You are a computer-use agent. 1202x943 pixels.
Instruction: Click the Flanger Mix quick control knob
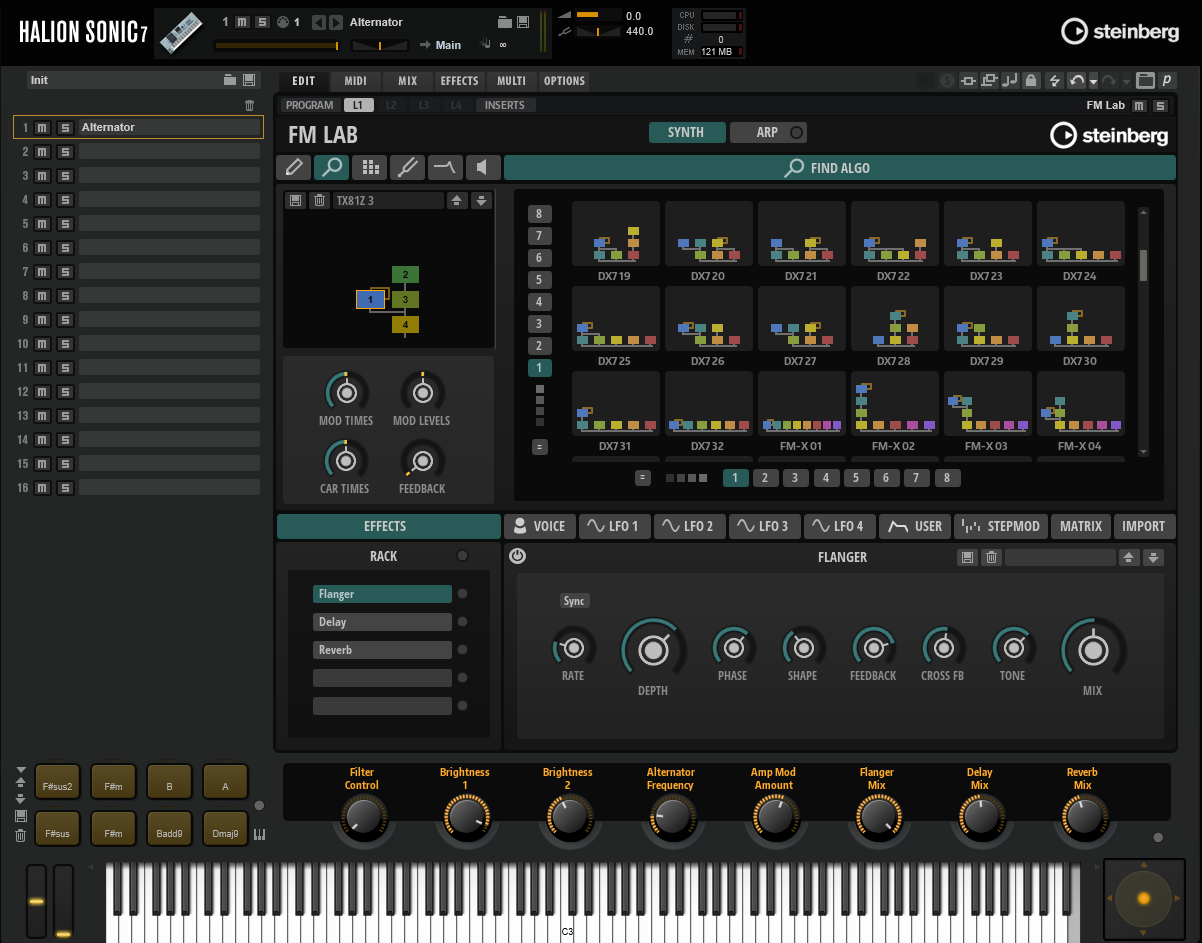point(877,819)
